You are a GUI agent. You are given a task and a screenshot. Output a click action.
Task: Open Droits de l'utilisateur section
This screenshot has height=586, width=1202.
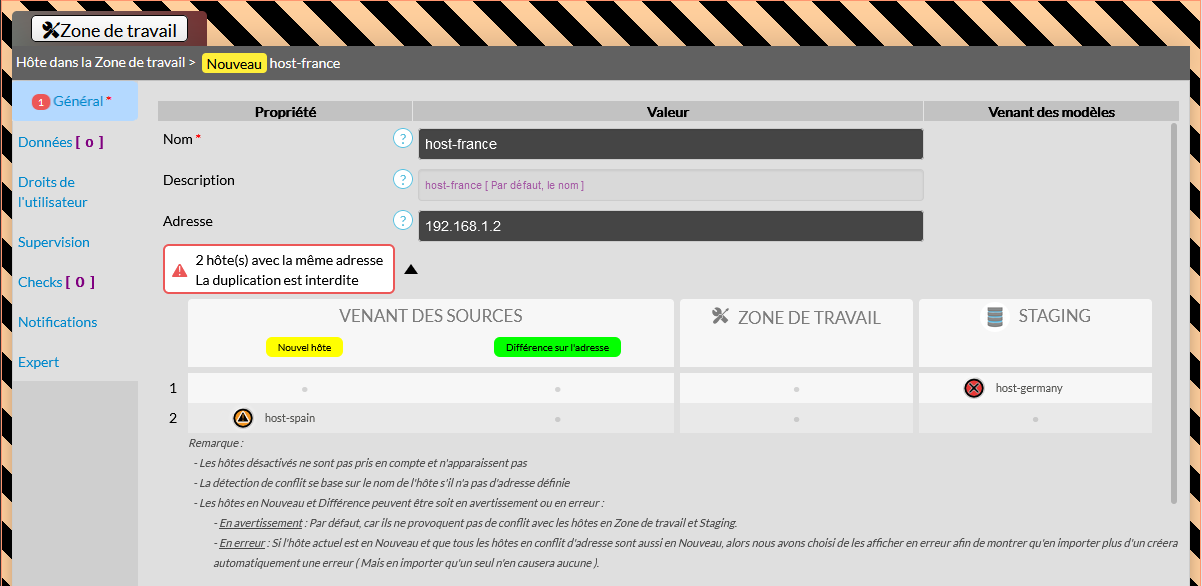[53, 192]
